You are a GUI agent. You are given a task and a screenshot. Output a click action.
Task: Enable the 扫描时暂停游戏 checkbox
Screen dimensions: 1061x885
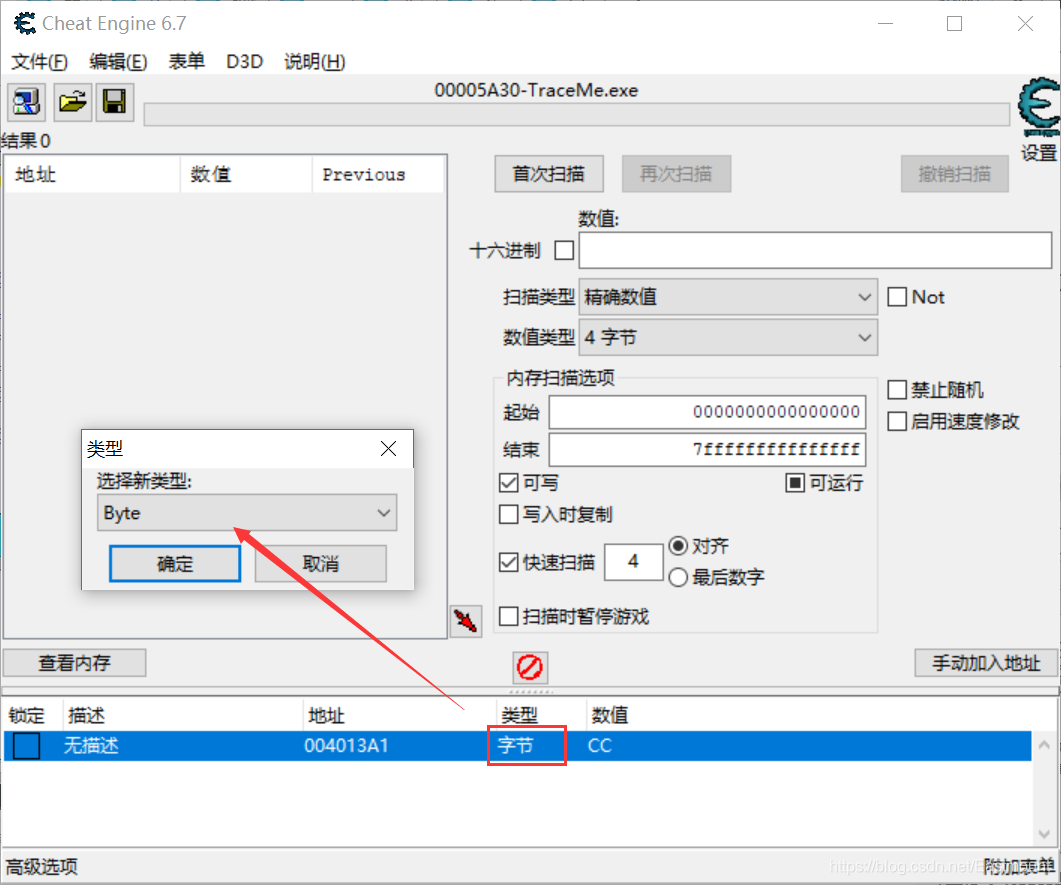point(508,616)
